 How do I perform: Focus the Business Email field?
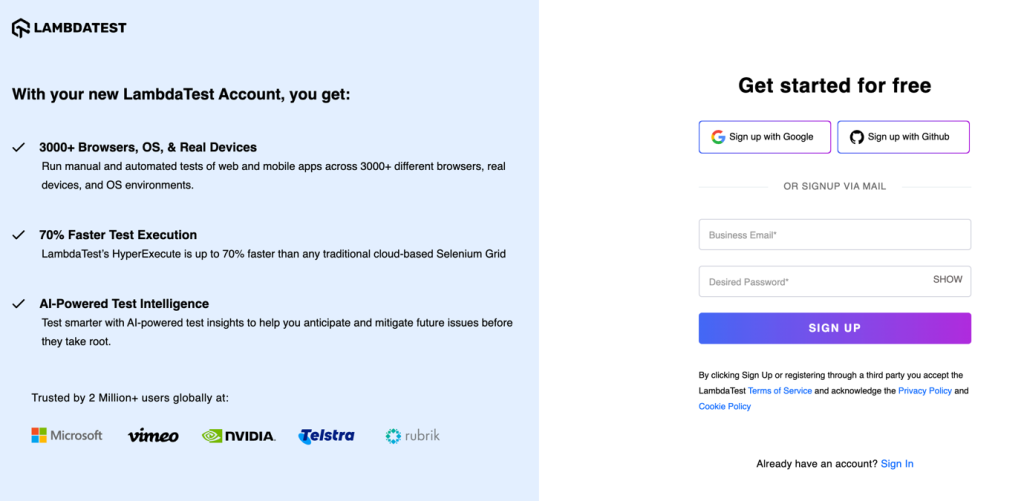[x=835, y=234]
